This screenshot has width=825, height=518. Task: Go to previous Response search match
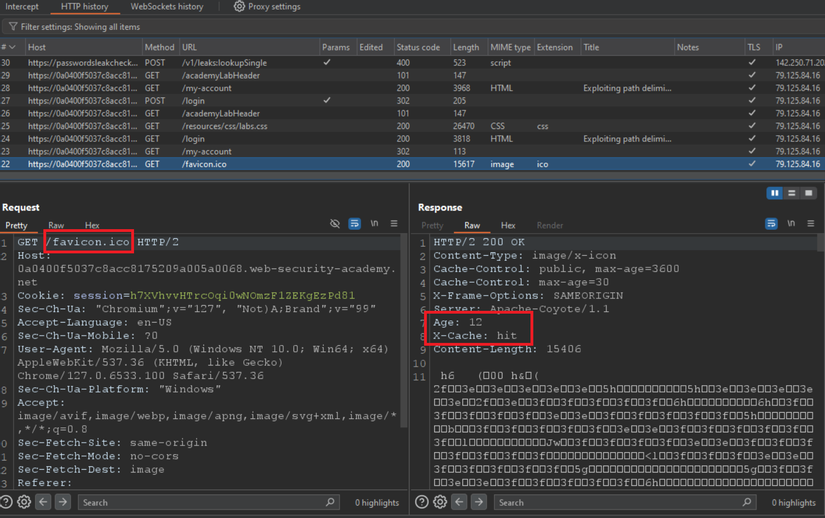click(x=459, y=502)
